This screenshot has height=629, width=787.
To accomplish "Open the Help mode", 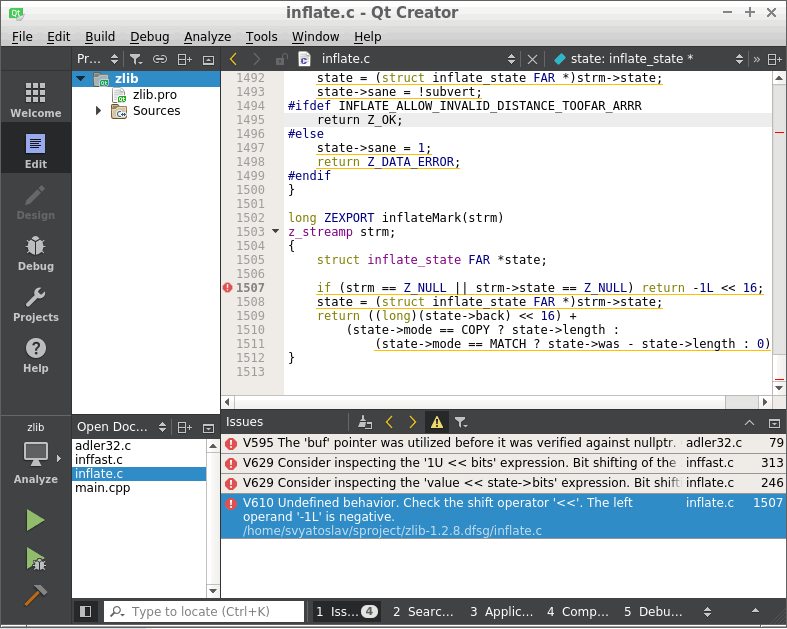I will pos(36,355).
